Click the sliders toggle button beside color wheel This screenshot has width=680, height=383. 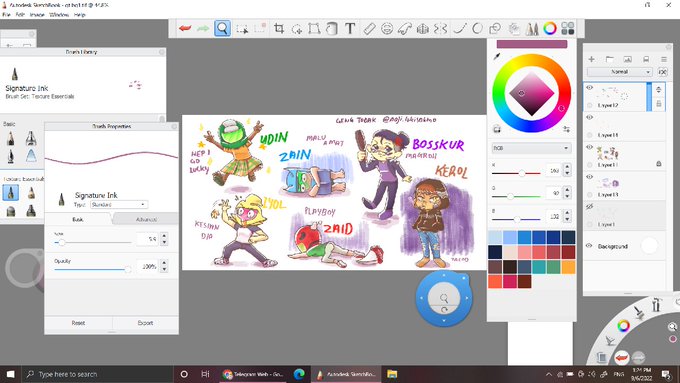(x=566, y=129)
